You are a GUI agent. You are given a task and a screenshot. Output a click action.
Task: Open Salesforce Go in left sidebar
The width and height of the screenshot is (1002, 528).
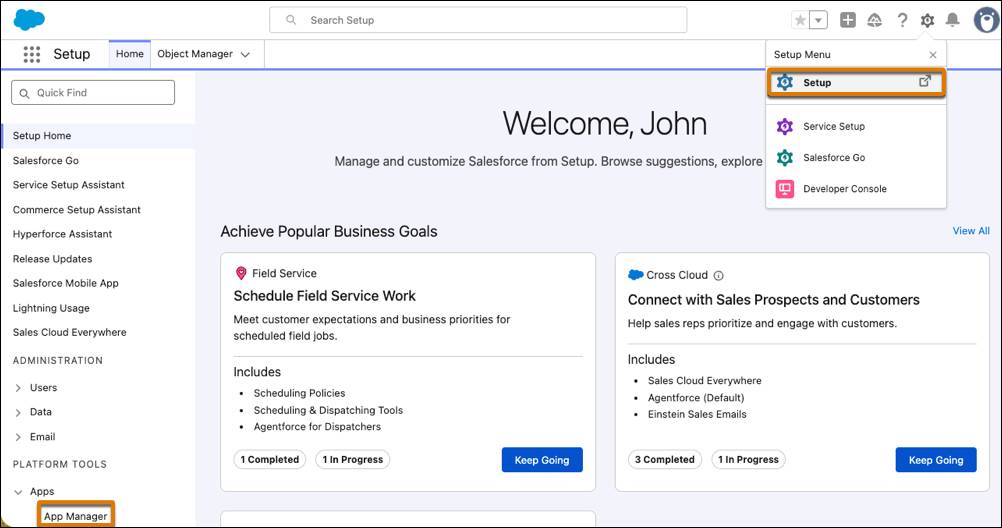pos(46,160)
